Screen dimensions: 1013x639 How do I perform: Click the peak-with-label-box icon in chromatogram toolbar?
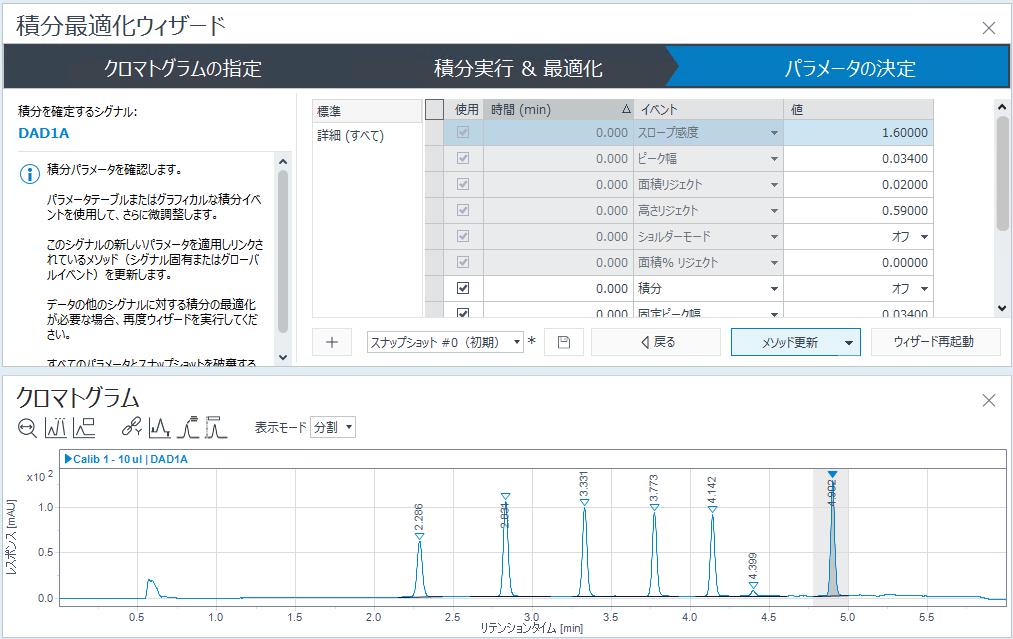coord(84,428)
